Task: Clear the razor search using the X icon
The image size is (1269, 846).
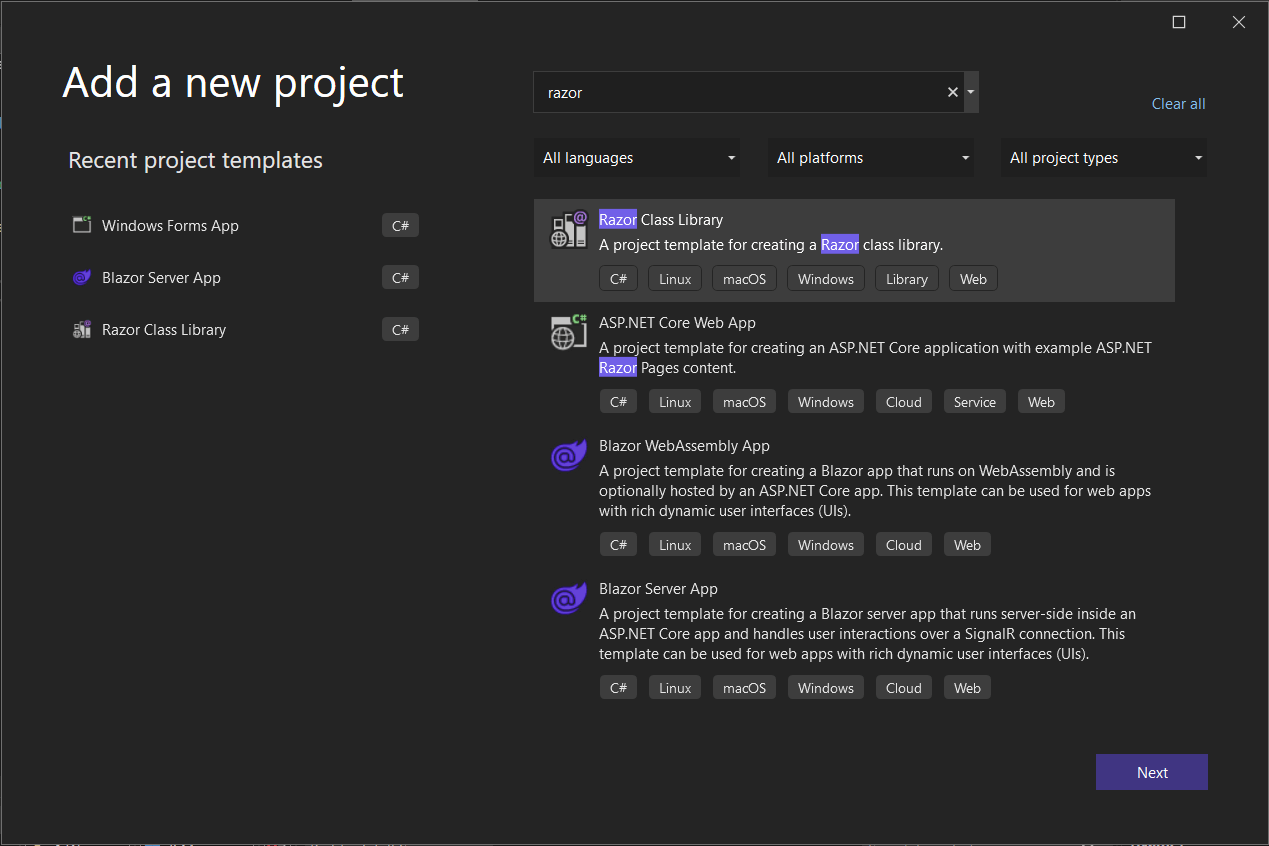Action: click(x=952, y=91)
